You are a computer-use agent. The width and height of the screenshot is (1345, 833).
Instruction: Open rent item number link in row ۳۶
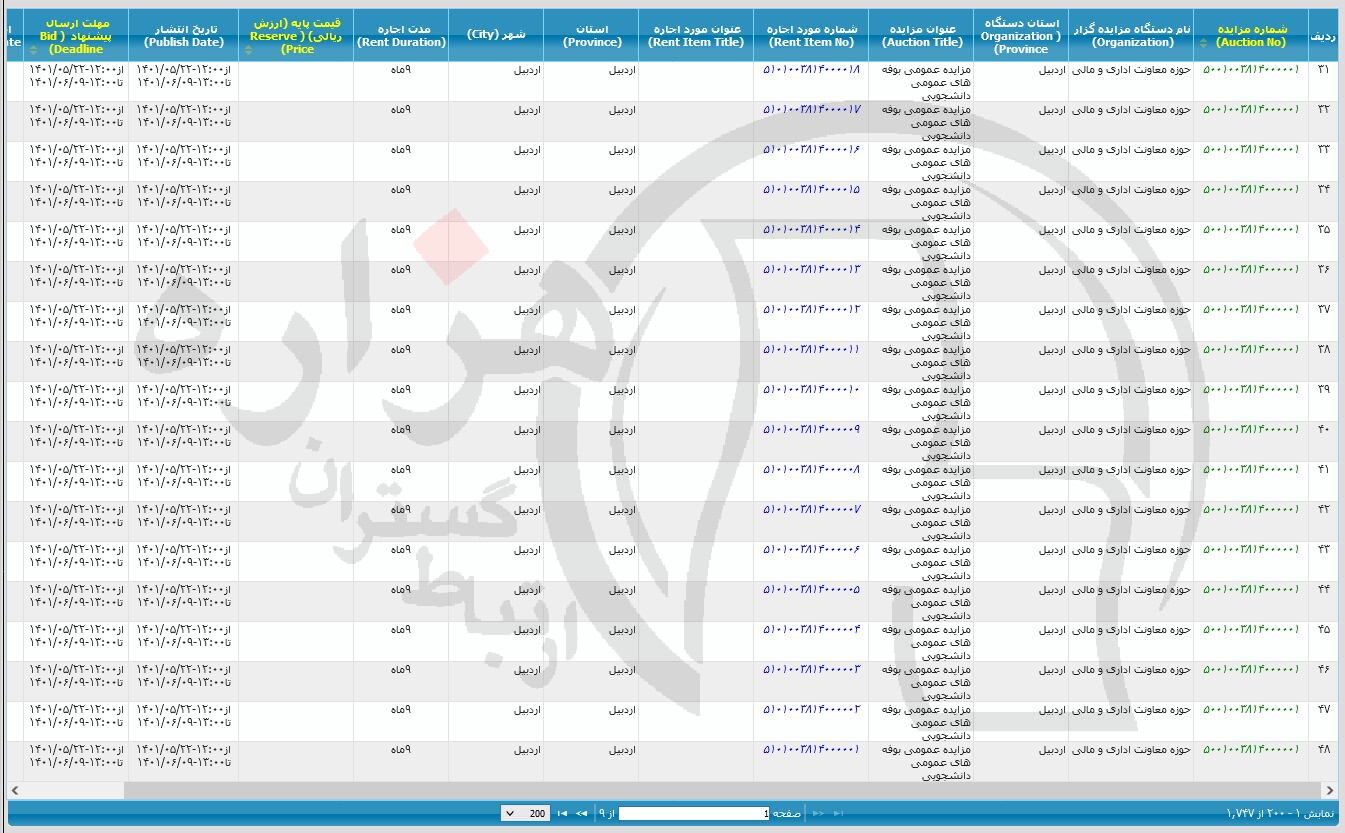click(811, 269)
